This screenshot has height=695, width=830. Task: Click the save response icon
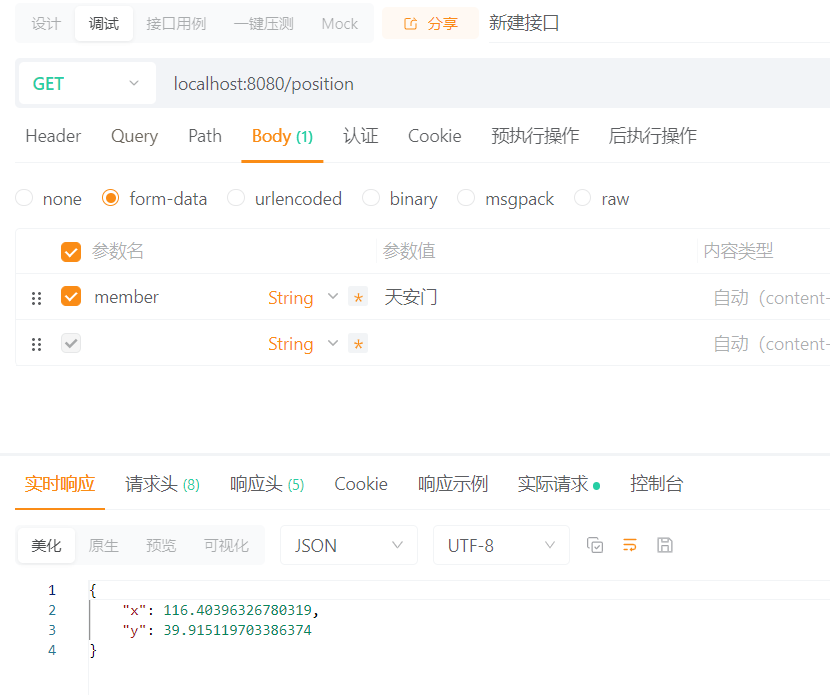[665, 545]
